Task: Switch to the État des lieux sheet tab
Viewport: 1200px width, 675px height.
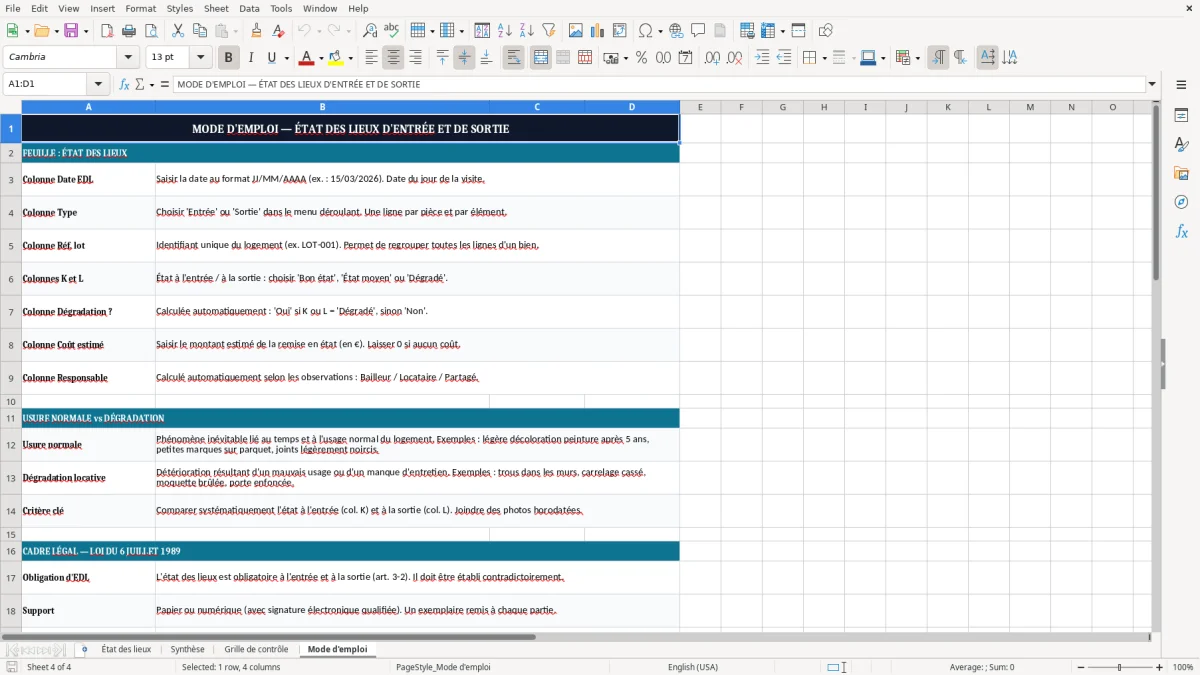Action: (x=126, y=650)
